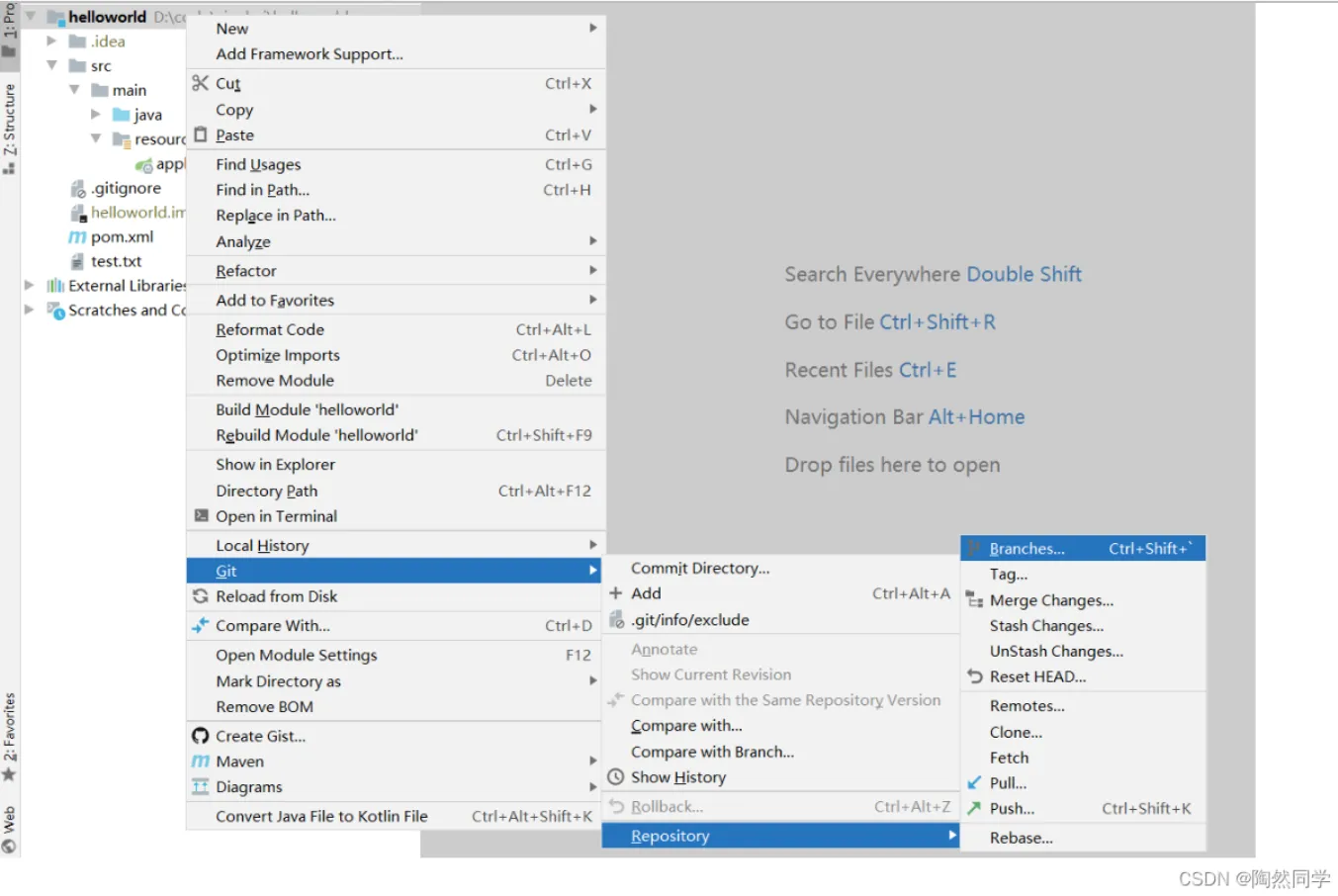The width and height of the screenshot is (1338, 896).
Task: Click the undo icon beside Rollback
Action: 616,807
